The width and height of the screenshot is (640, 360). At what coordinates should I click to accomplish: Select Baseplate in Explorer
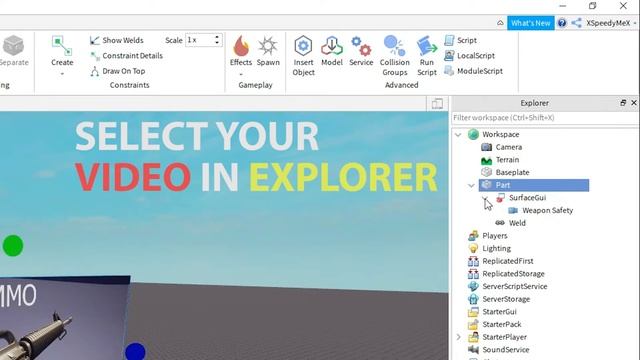coord(512,172)
